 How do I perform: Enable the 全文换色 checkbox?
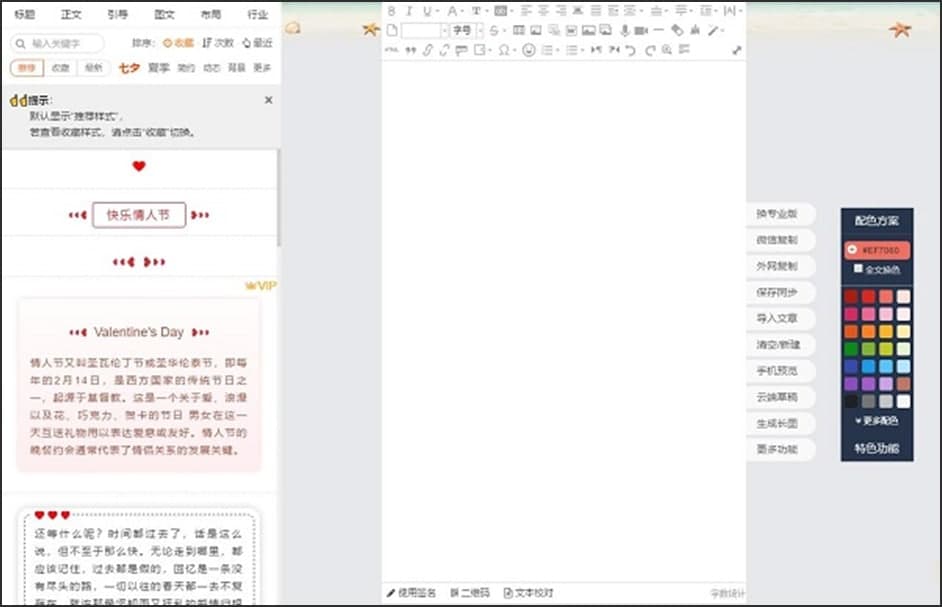tap(858, 269)
